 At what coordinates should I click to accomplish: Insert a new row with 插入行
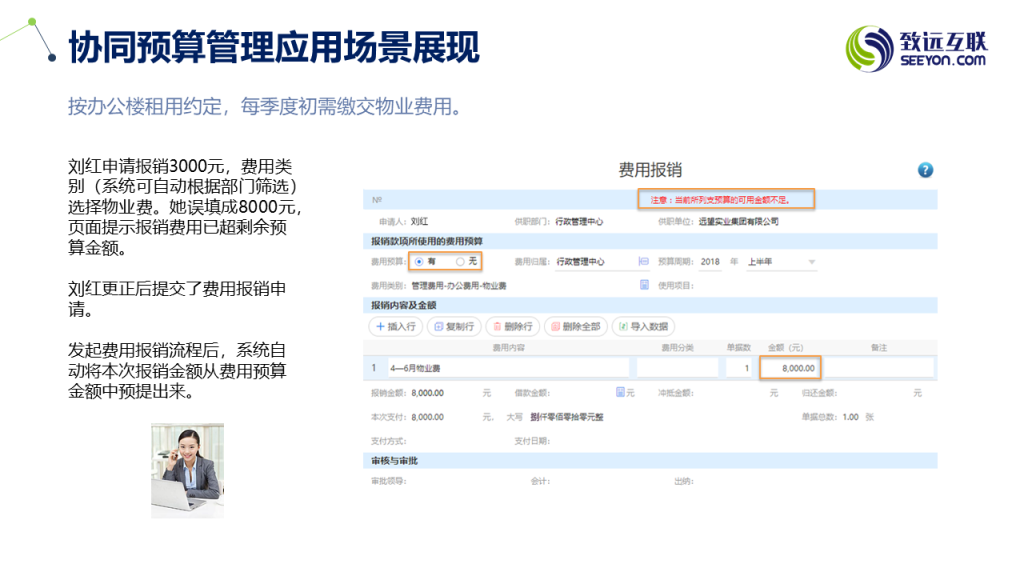coord(395,326)
